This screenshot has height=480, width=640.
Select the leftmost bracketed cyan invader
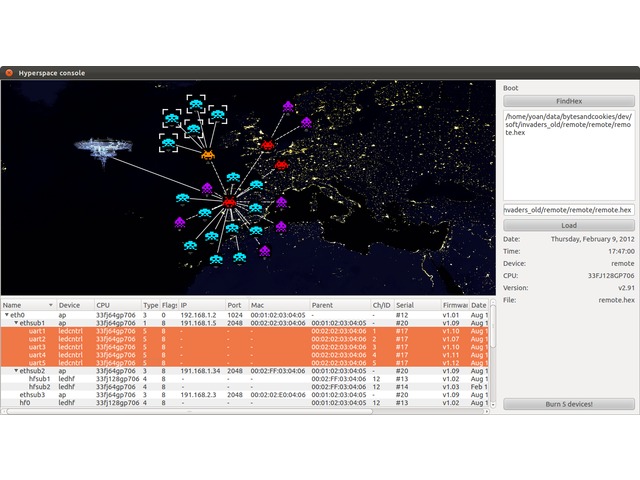tap(169, 143)
